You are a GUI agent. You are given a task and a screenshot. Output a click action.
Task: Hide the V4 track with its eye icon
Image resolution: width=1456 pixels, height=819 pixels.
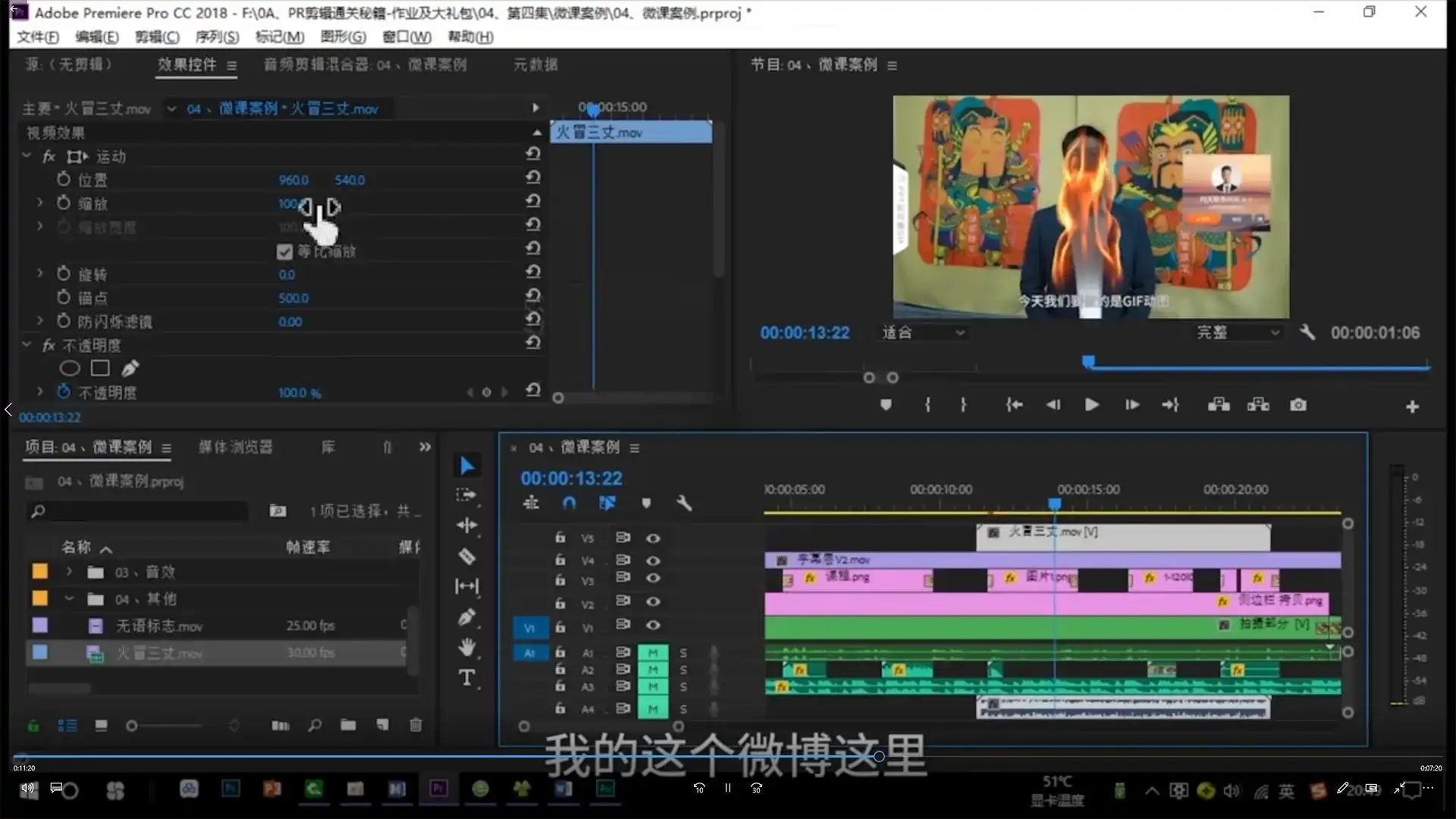653,560
